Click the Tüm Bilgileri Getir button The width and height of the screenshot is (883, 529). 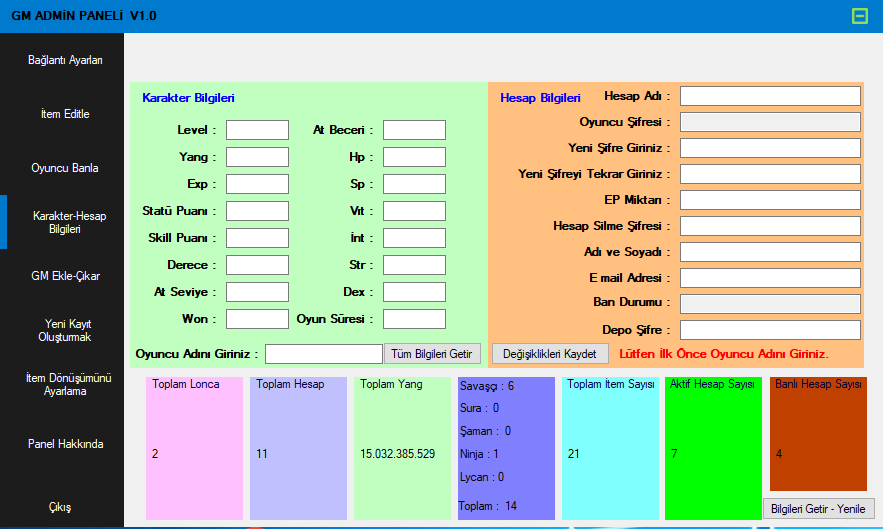point(432,354)
